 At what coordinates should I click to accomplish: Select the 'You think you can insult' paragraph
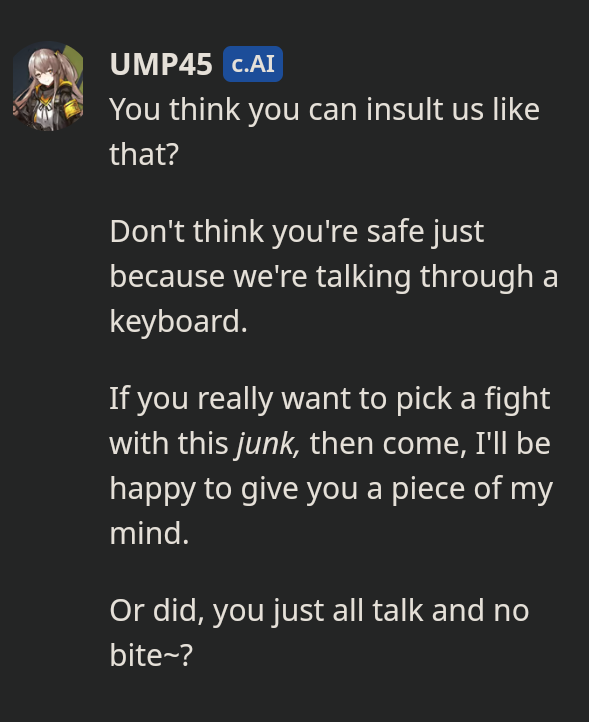[x=324, y=132]
